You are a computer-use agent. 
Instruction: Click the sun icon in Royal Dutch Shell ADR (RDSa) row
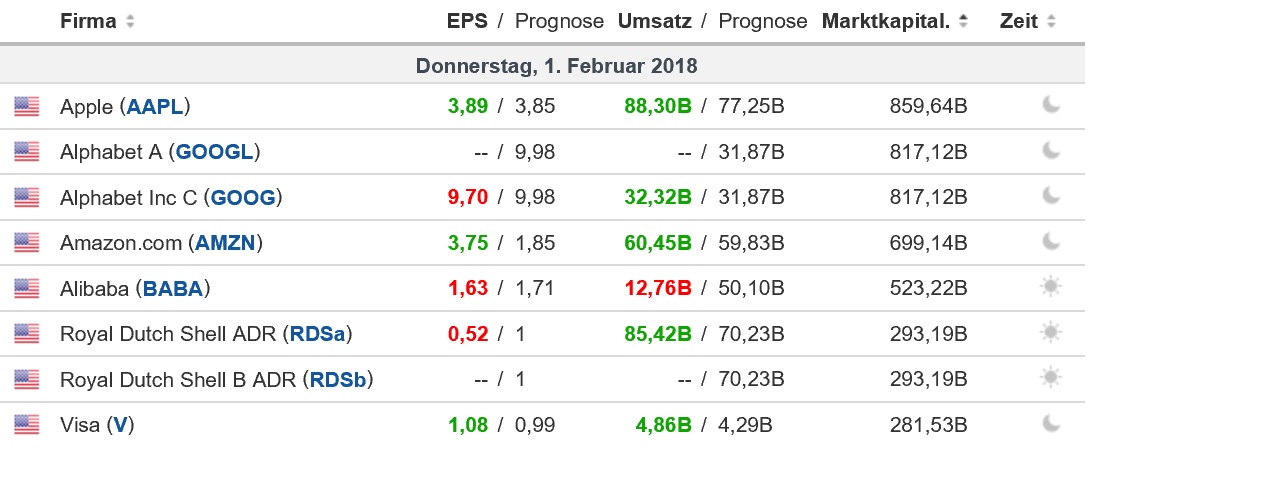pyautogui.click(x=1051, y=332)
